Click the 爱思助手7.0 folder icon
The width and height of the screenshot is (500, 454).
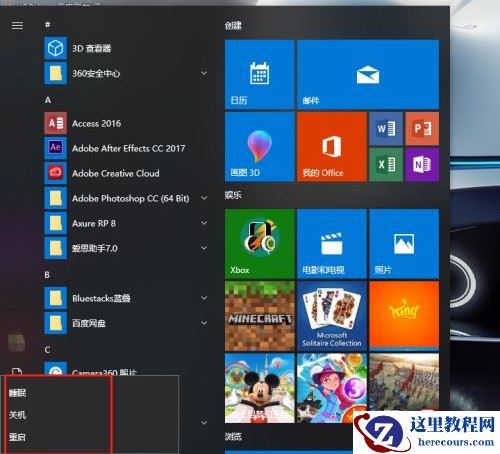click(x=55, y=248)
